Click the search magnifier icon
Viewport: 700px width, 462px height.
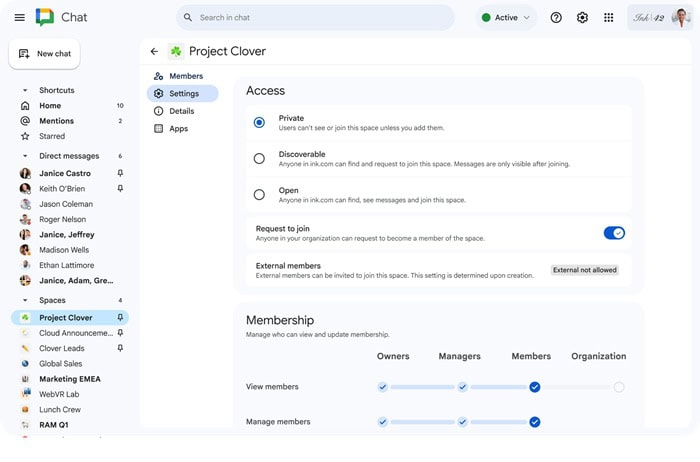pos(188,17)
